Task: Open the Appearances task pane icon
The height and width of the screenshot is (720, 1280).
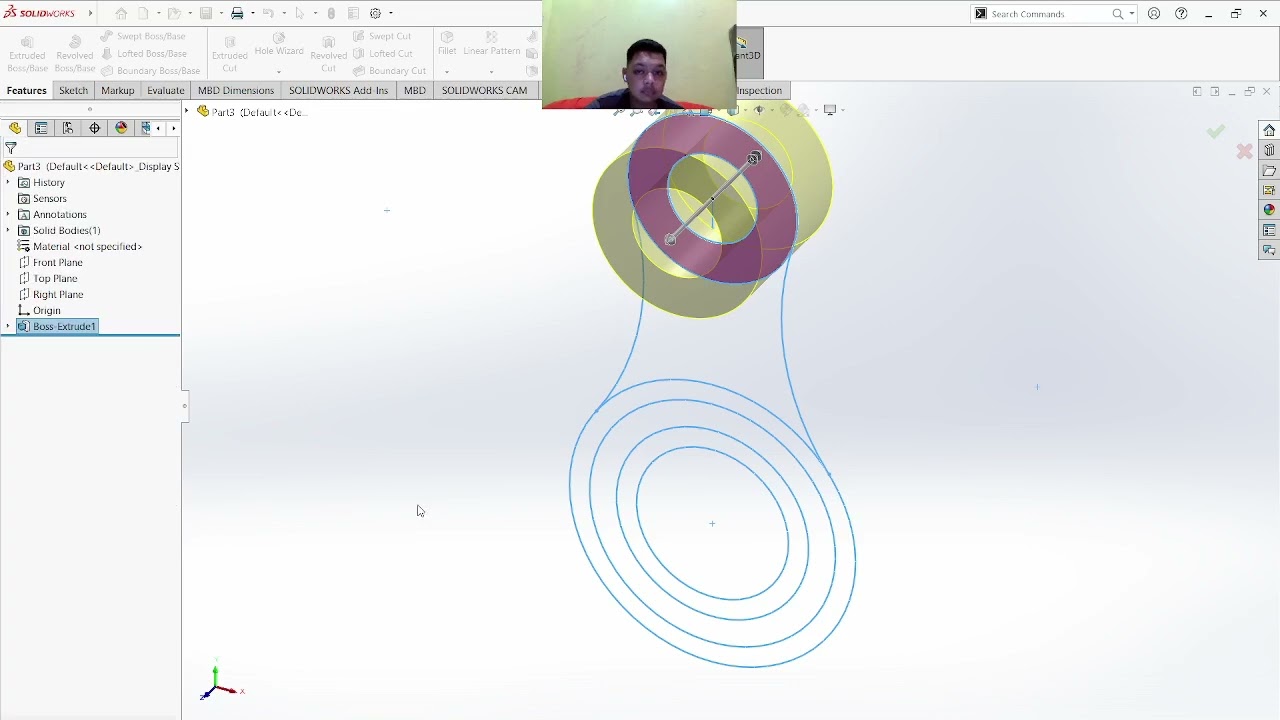Action: click(1269, 210)
